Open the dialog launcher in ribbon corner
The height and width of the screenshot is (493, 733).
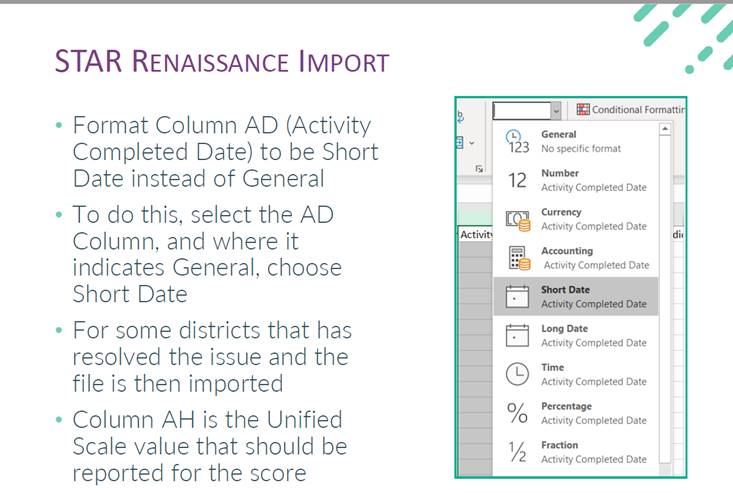pos(479,168)
